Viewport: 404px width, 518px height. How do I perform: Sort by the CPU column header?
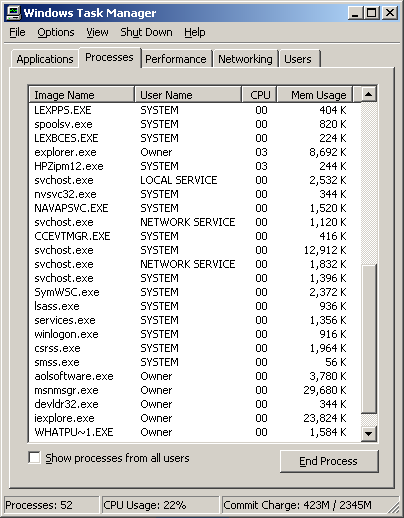pos(259,95)
